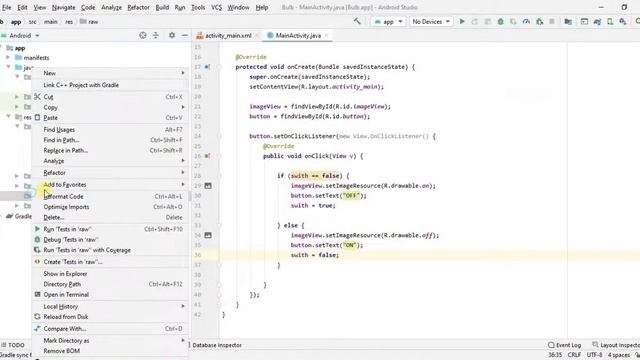Screen dimensions: 640x360
Task: Select Run 'Tests in raw' with Coverage
Action: [x=110, y=250]
